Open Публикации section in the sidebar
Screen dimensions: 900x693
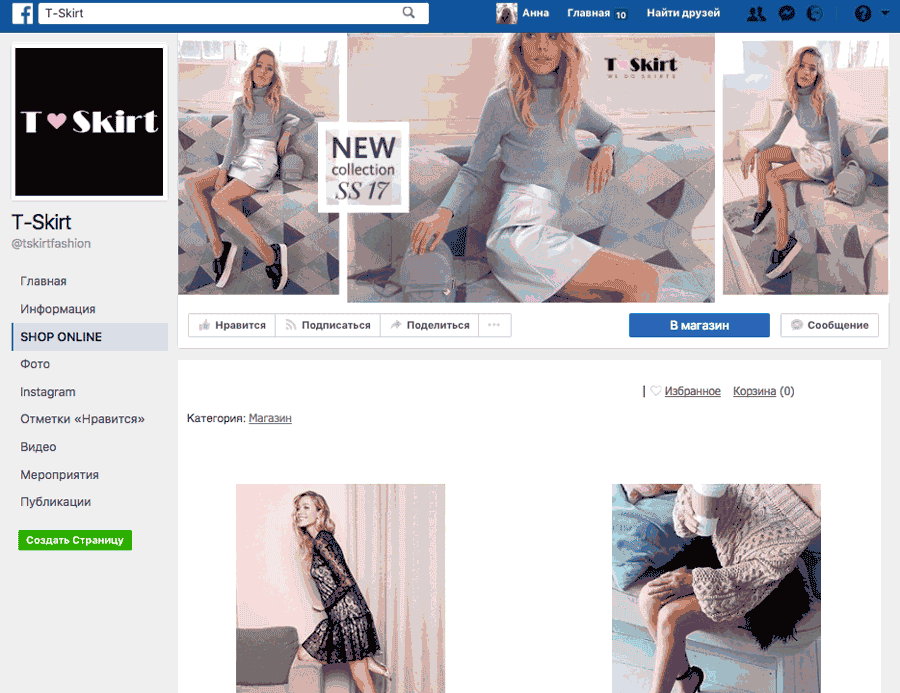pos(56,502)
